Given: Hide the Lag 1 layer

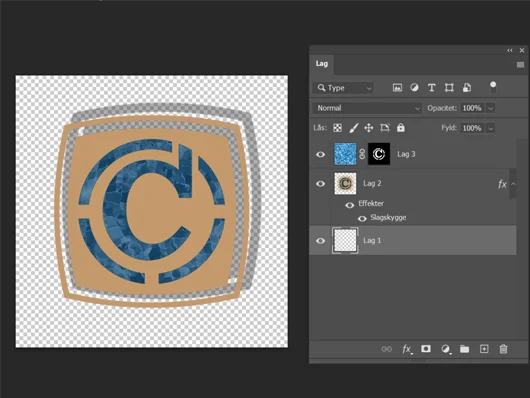Looking at the screenshot, I should (320, 241).
